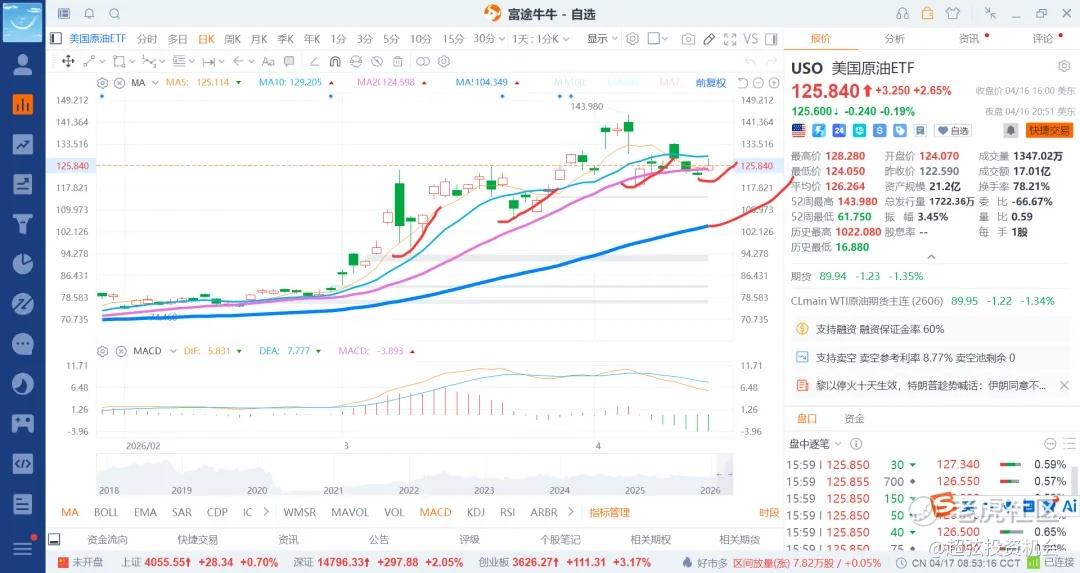Viewport: 1080px width, 573px height.
Task: Open the Markets trend line sidebar icon
Action: 23,144
